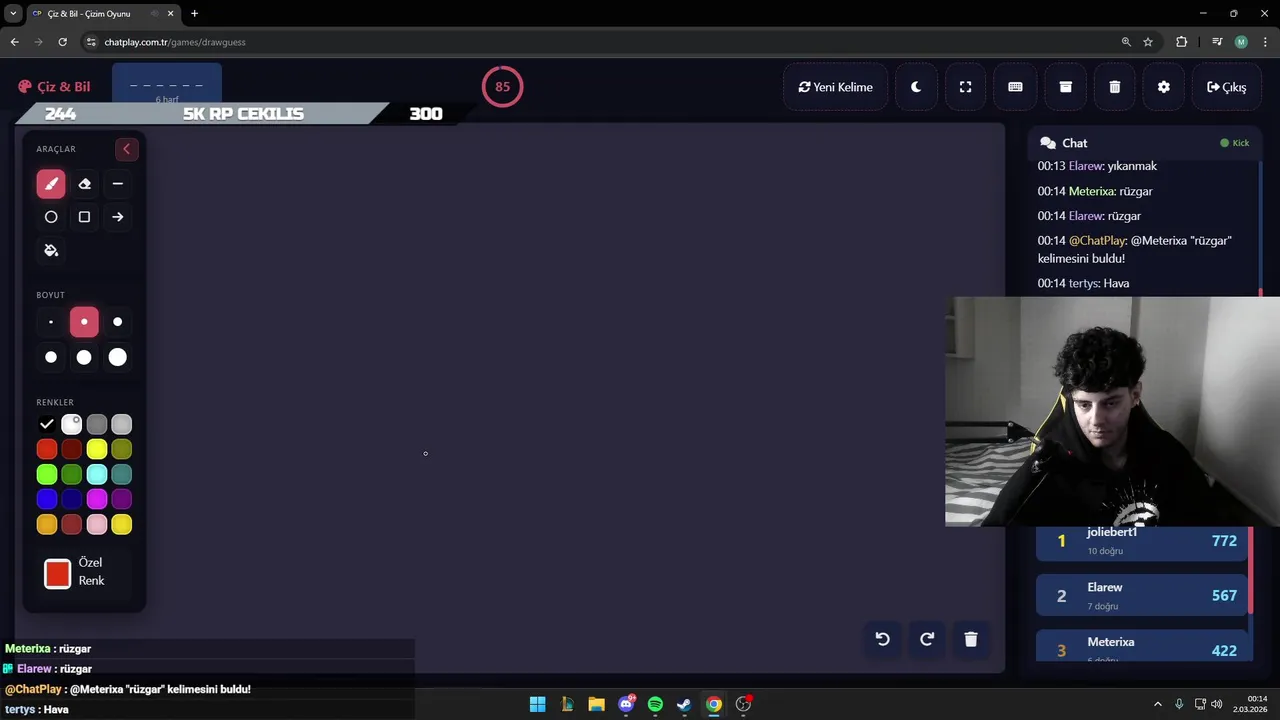Pick the black color swatch
The image size is (1280, 720).
(47, 425)
